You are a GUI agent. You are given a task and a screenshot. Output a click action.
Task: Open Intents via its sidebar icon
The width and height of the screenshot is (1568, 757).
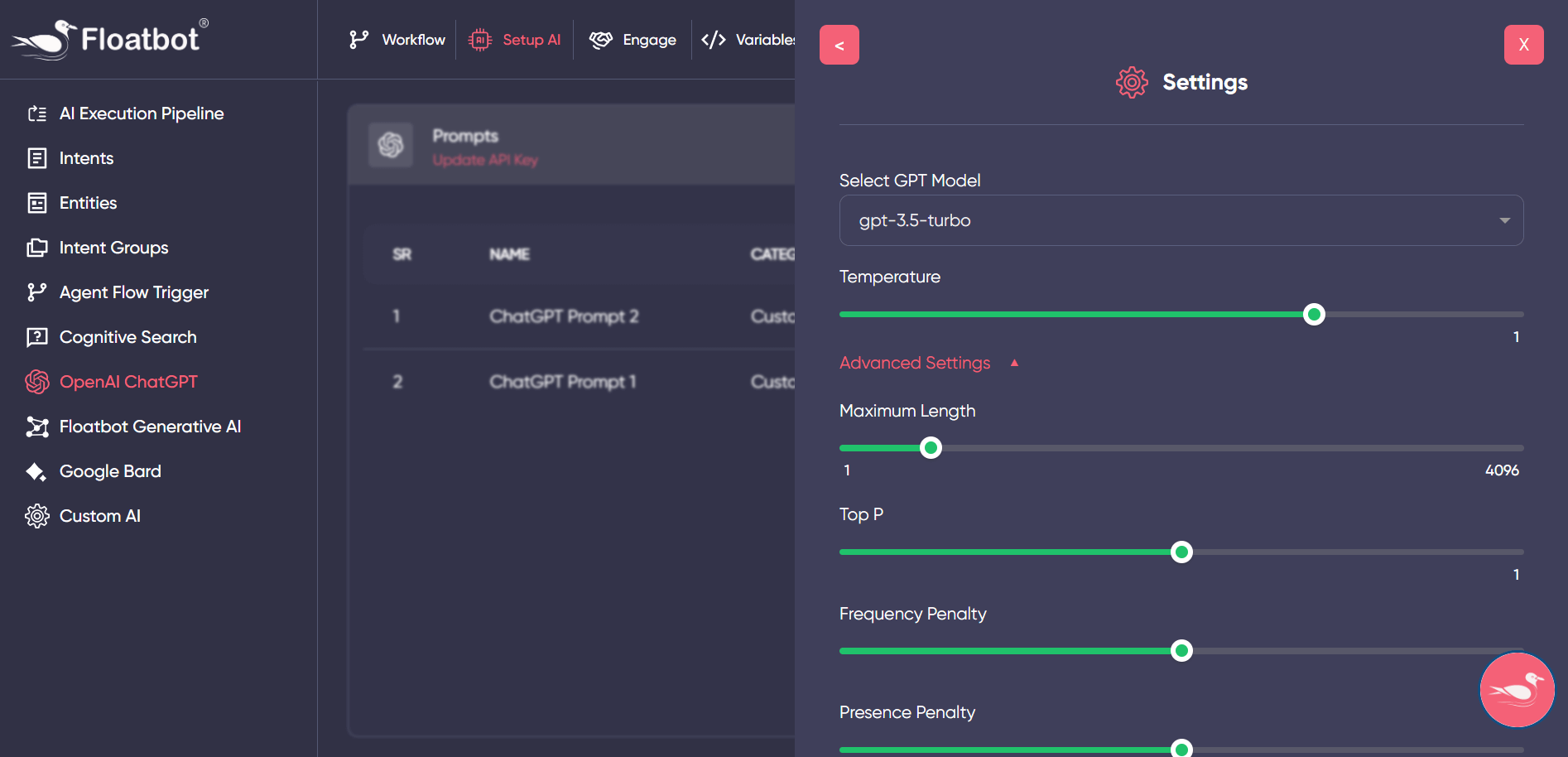click(x=37, y=158)
